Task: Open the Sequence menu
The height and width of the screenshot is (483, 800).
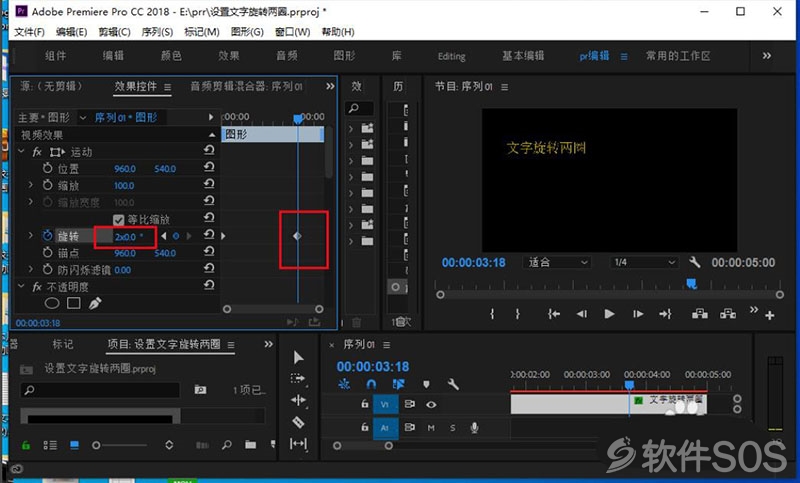Action: pos(157,32)
